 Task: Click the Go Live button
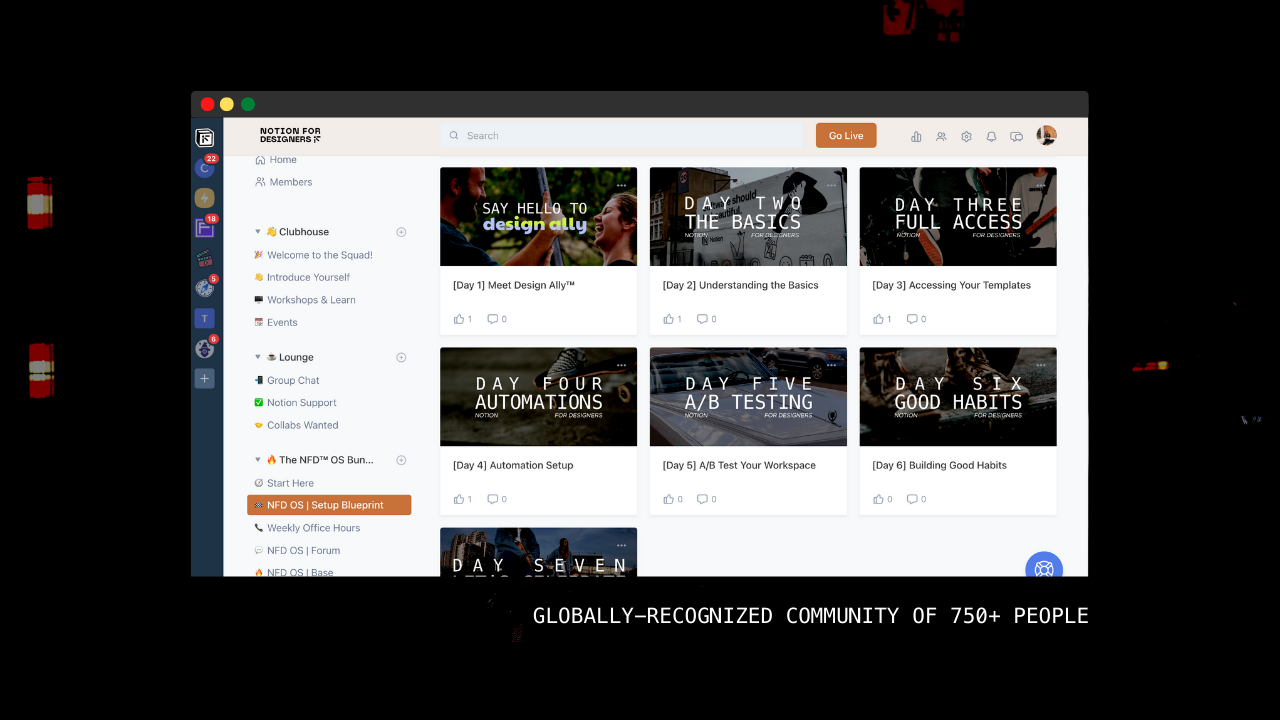pyautogui.click(x=846, y=135)
